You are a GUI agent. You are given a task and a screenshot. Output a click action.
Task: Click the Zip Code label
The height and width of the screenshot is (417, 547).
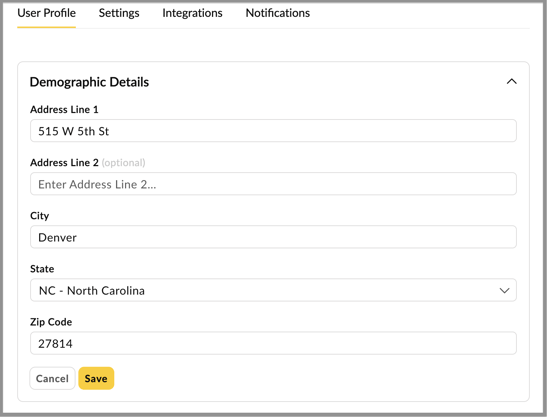pos(51,322)
